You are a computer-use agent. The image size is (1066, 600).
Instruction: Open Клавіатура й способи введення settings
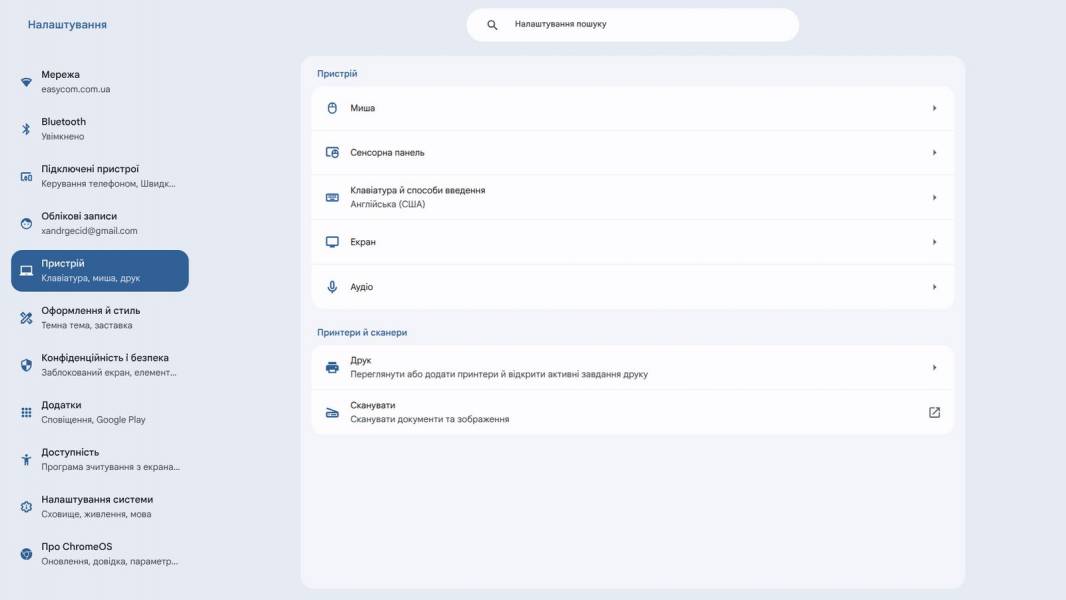point(632,198)
